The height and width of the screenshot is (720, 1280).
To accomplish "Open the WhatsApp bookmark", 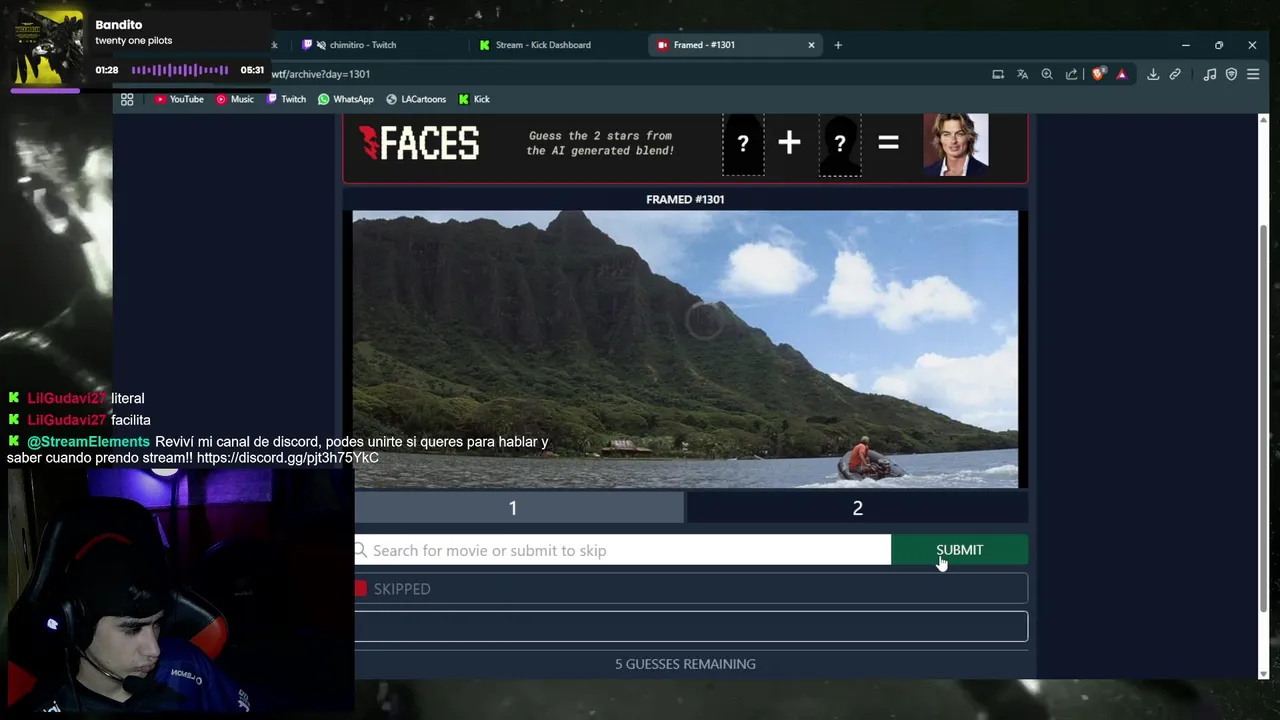I will click(346, 99).
